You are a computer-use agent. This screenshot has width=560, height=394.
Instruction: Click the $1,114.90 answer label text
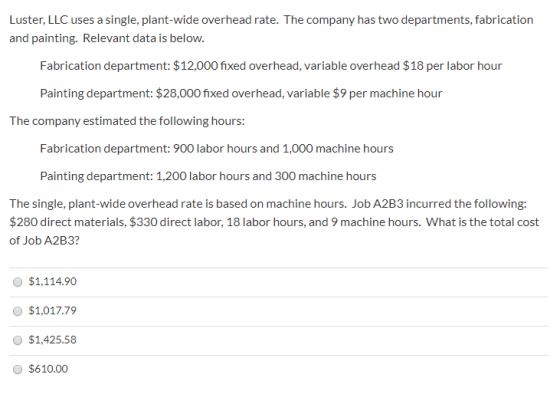pos(52,281)
